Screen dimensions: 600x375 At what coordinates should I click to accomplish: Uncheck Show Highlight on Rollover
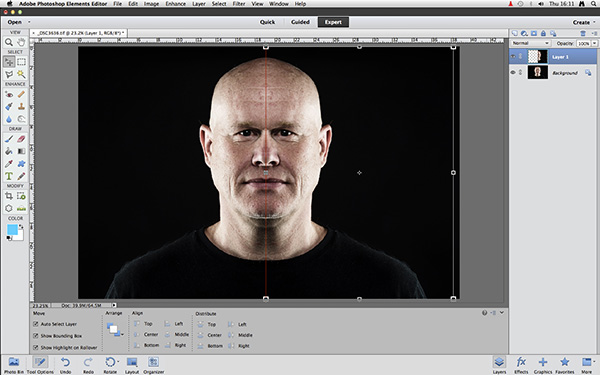(36, 347)
